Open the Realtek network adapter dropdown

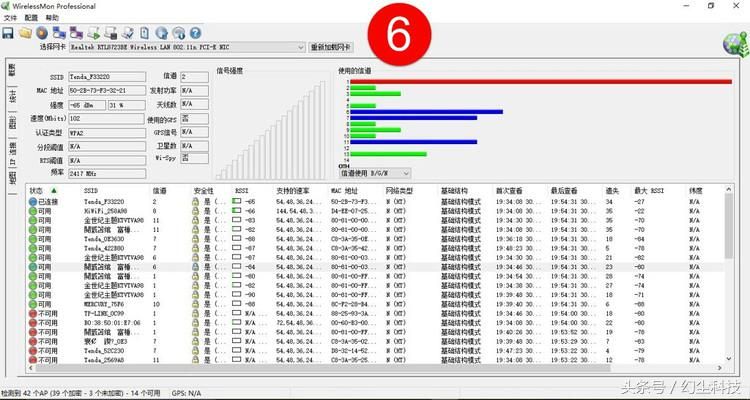[187, 47]
